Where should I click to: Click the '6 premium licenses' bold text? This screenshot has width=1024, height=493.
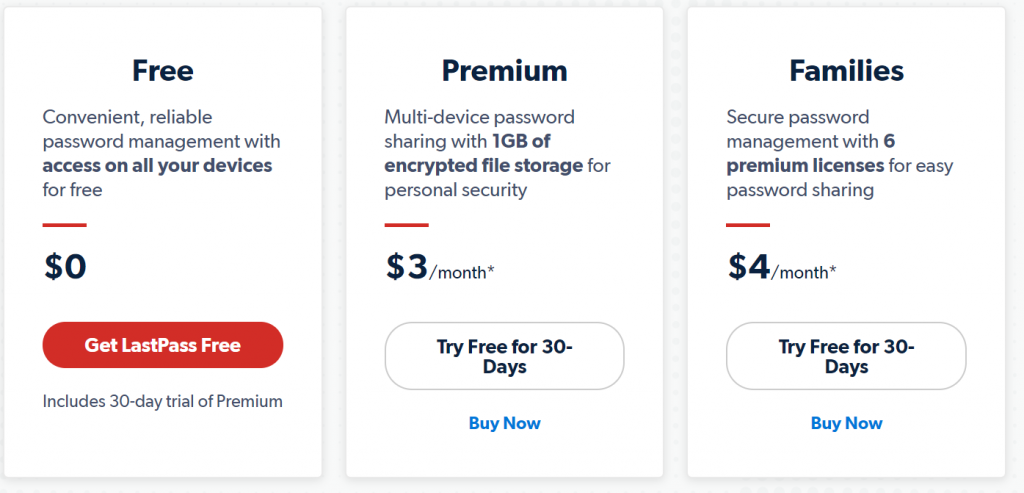coord(810,153)
